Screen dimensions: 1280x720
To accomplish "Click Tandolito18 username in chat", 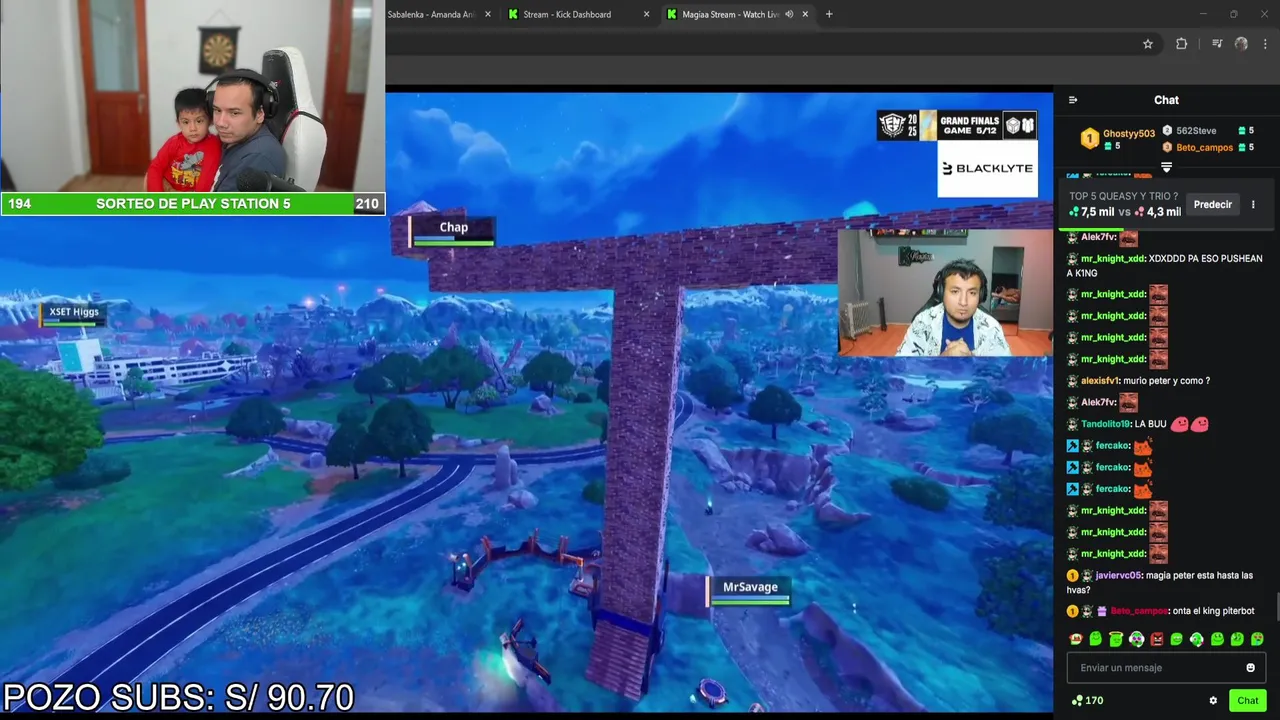I will tap(1105, 424).
